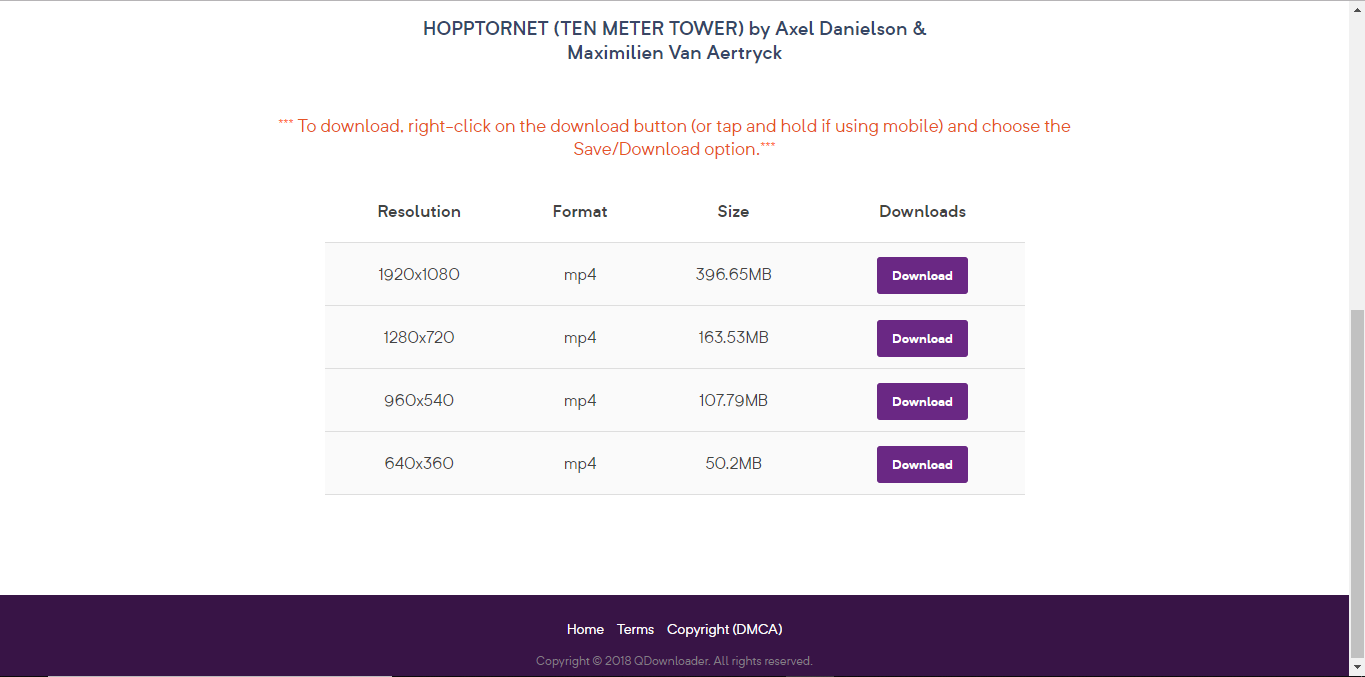Click the 163.53MB size value
The height and width of the screenshot is (677, 1365).
coord(733,337)
